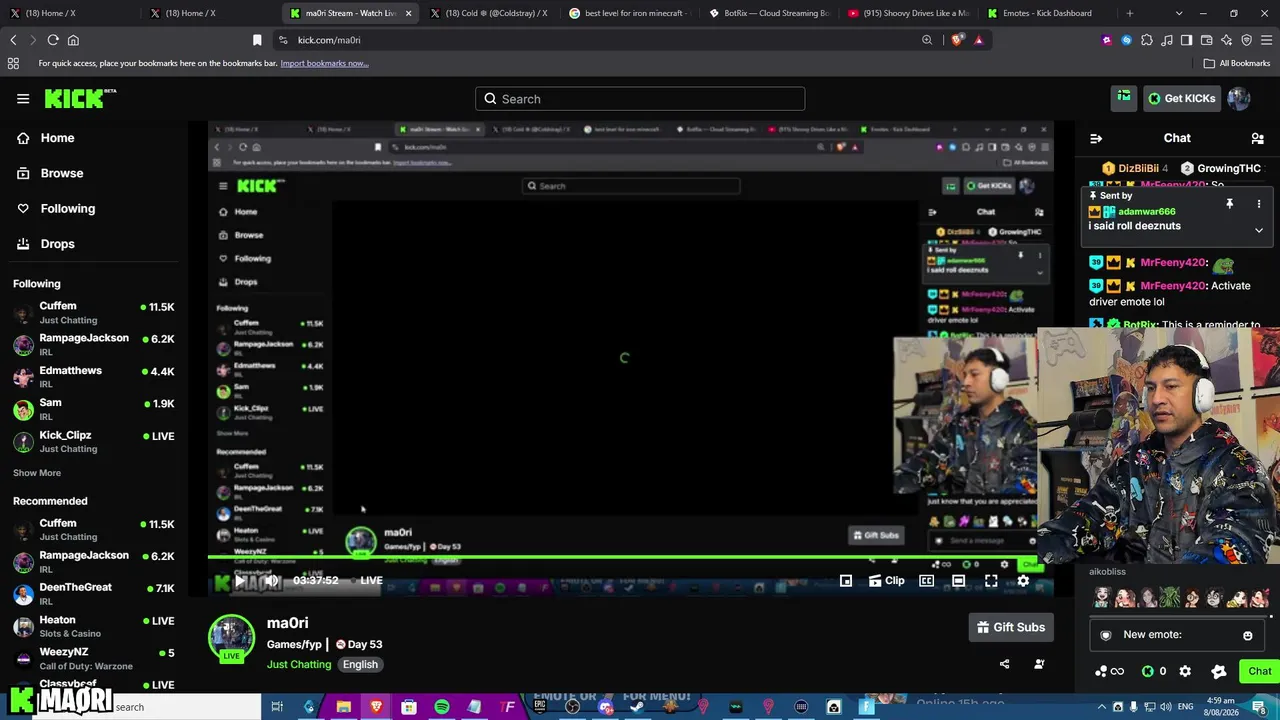This screenshot has width=1280, height=720.
Task: Reload the current page
Action: 53,40
